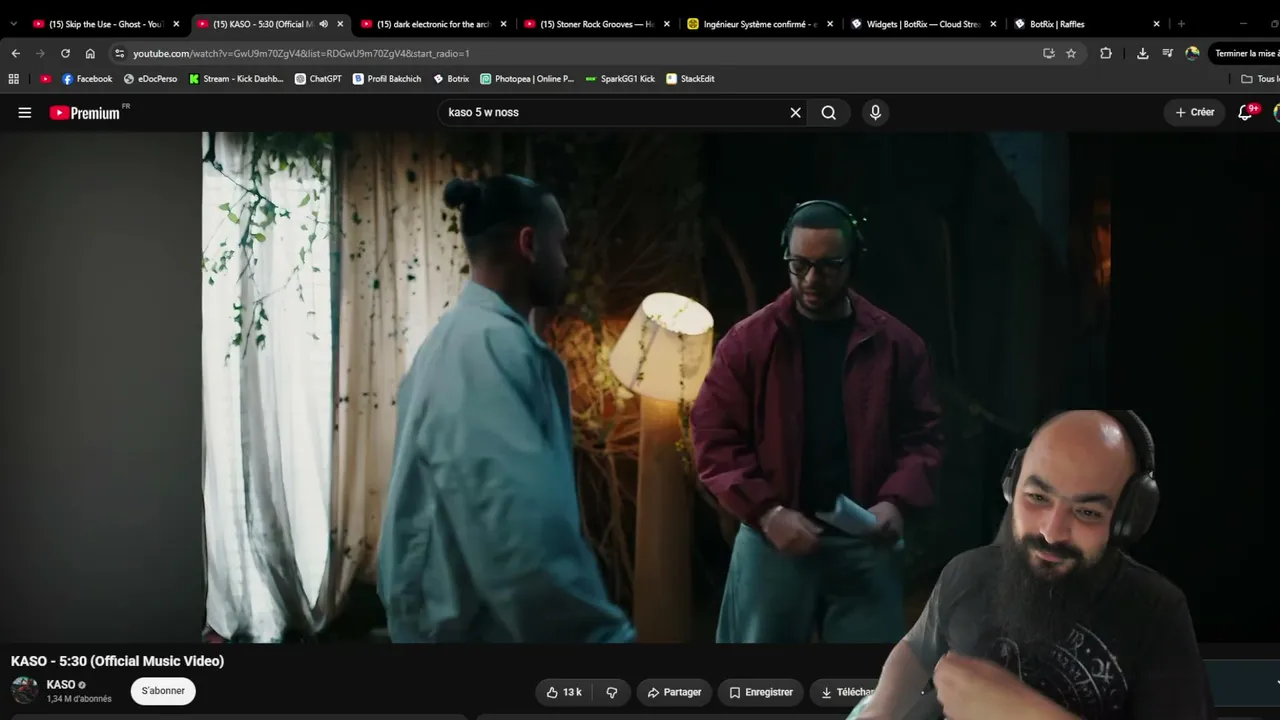Switch to Skip the Use - Ghost tab

106,24
